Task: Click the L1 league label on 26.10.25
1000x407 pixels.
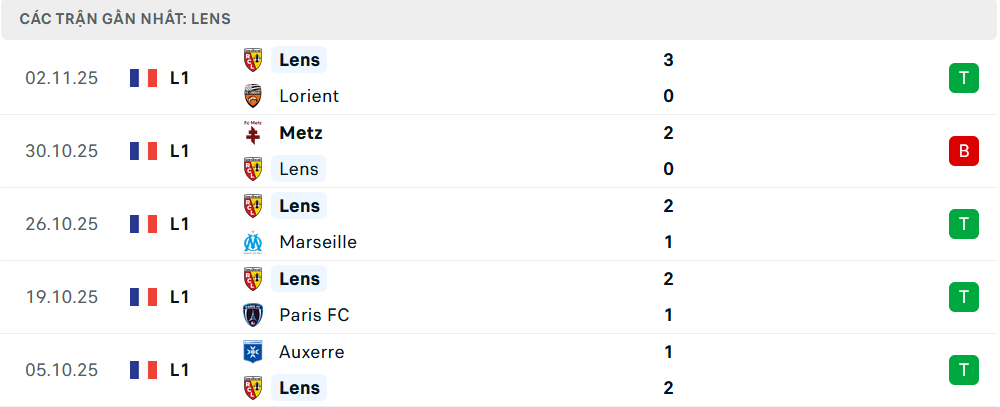Action: tap(180, 224)
